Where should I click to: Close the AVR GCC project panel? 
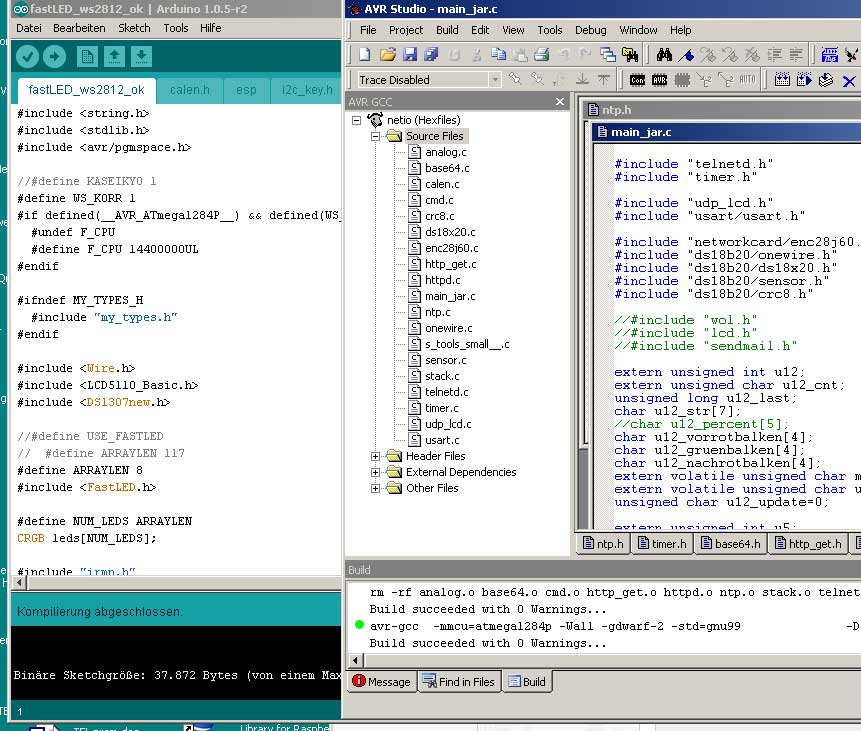560,102
